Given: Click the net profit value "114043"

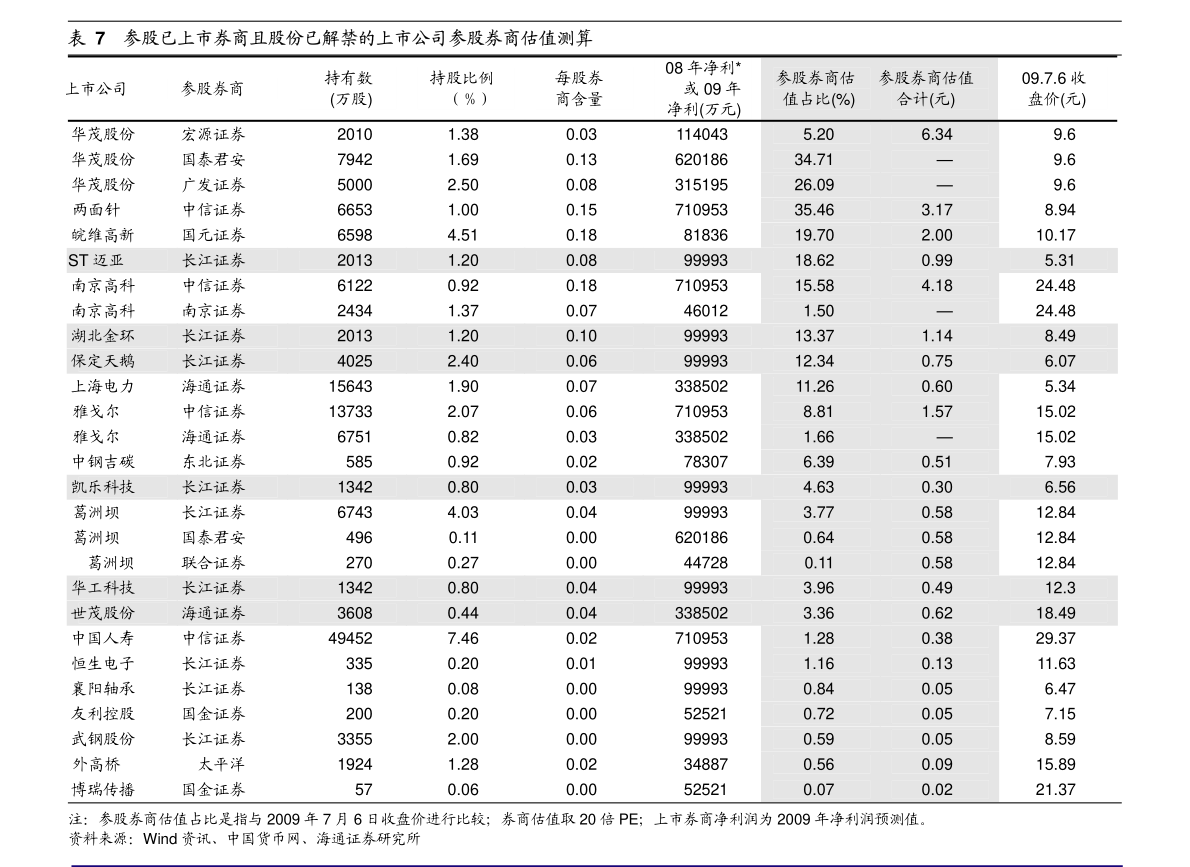Looking at the screenshot, I should [x=701, y=134].
